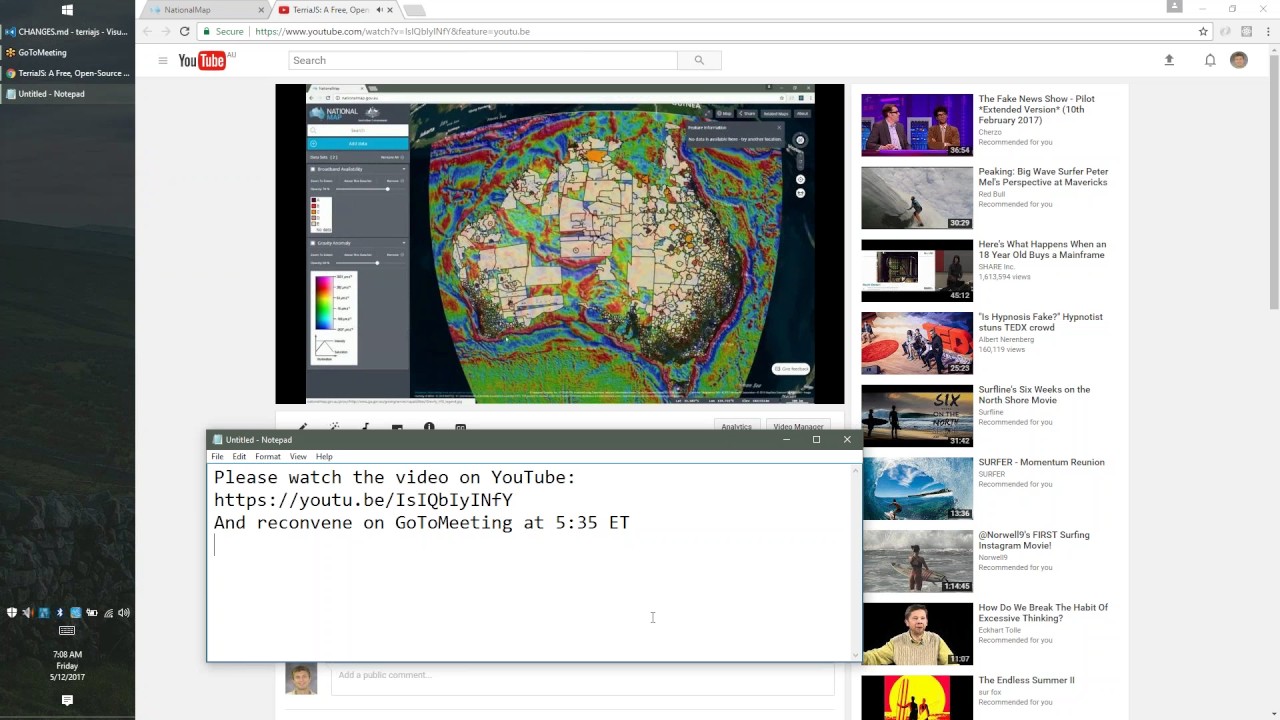The height and width of the screenshot is (720, 1280).
Task: Switch to CHANGES.md Visual Studio taskbar item
Action: point(67,32)
